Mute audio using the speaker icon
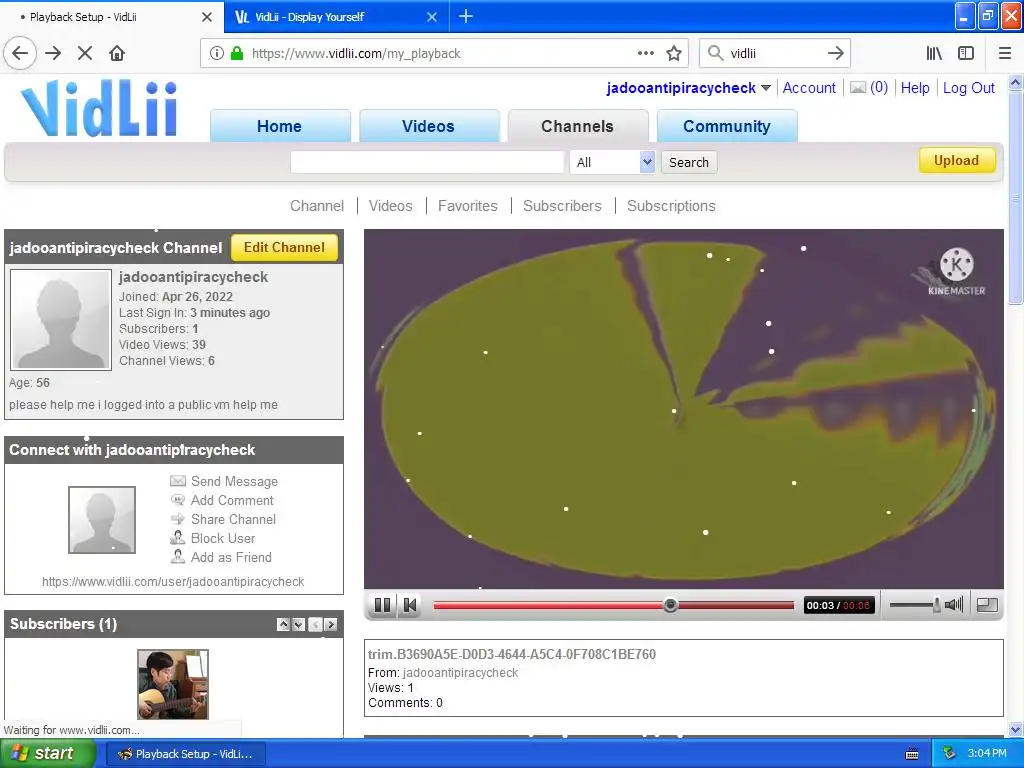This screenshot has width=1024, height=768. pyautogui.click(x=954, y=605)
